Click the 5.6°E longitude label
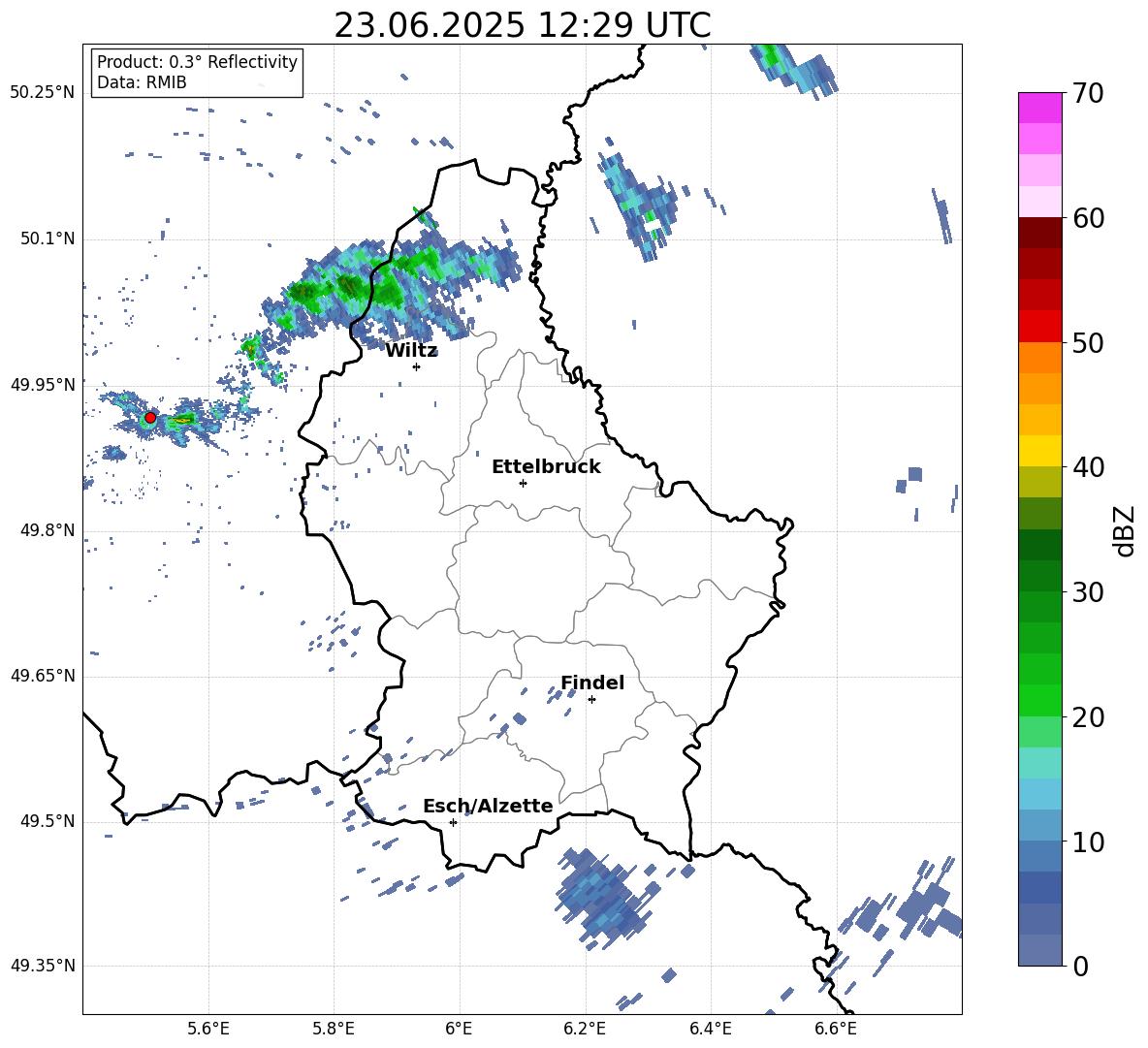The image size is (1148, 1048). coord(208,1029)
